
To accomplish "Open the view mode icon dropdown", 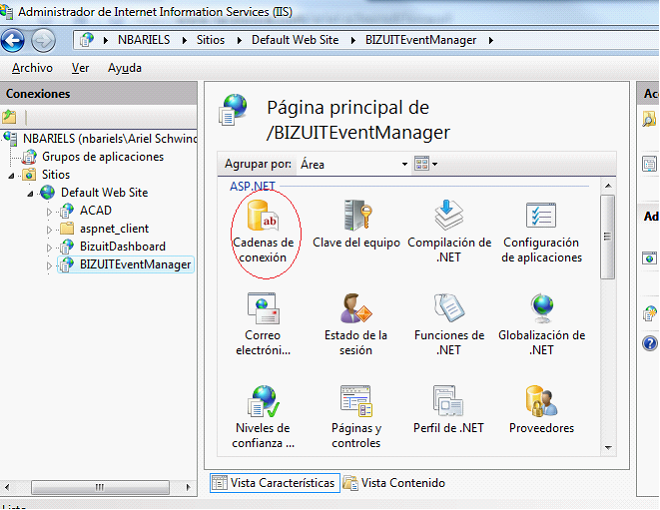I will [426, 164].
